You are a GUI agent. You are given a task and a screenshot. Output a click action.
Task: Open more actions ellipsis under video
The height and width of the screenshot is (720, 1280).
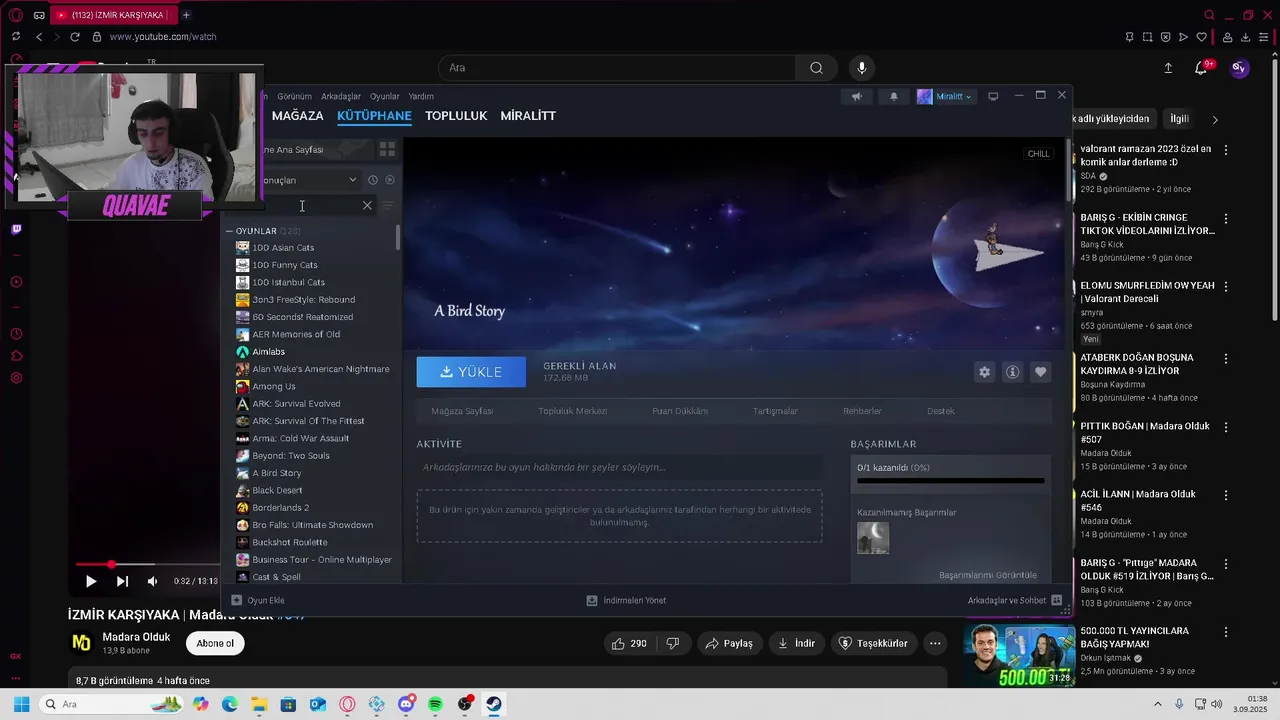click(x=935, y=643)
